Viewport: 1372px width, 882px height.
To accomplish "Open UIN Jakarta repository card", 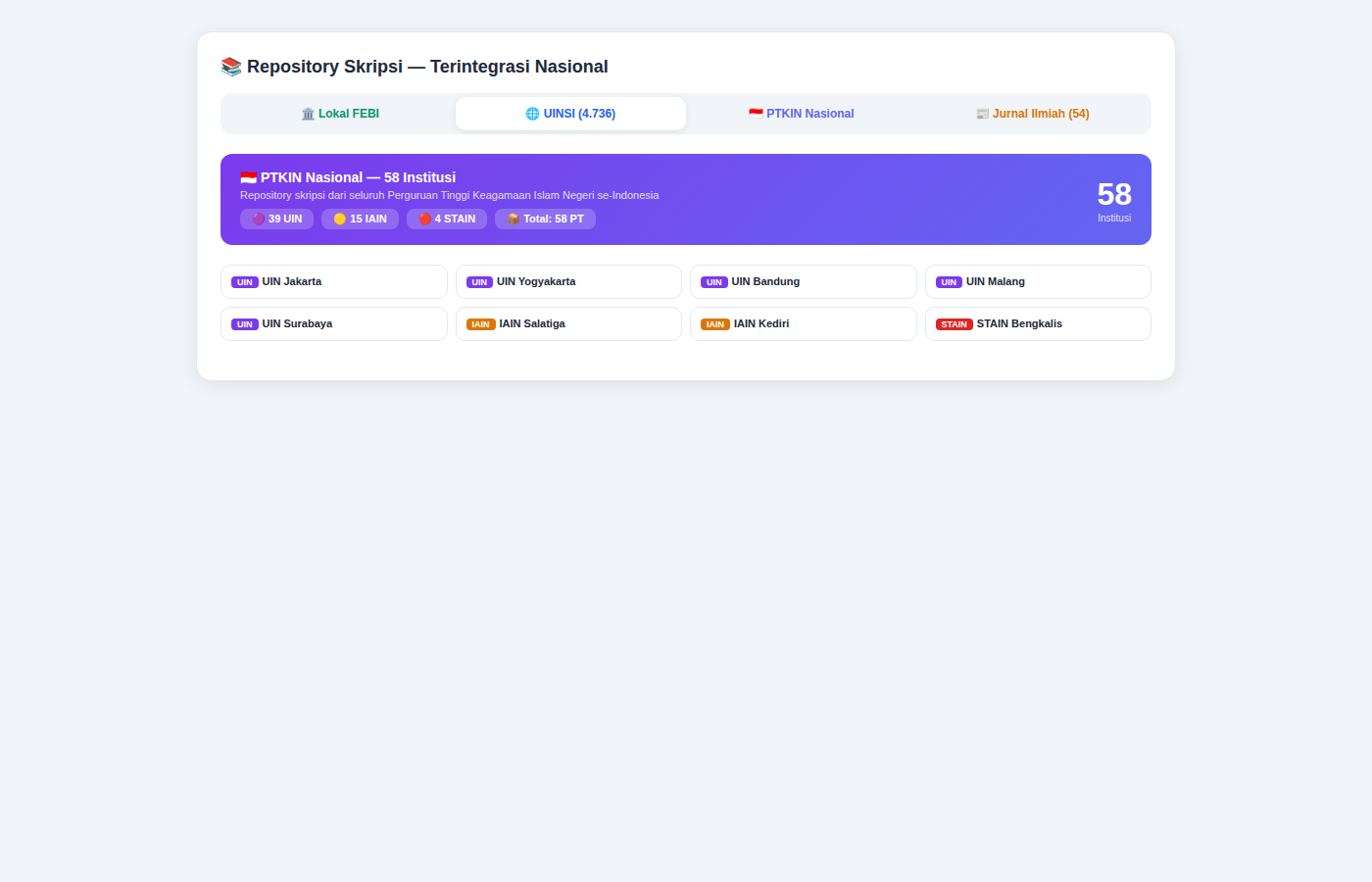I will (334, 282).
